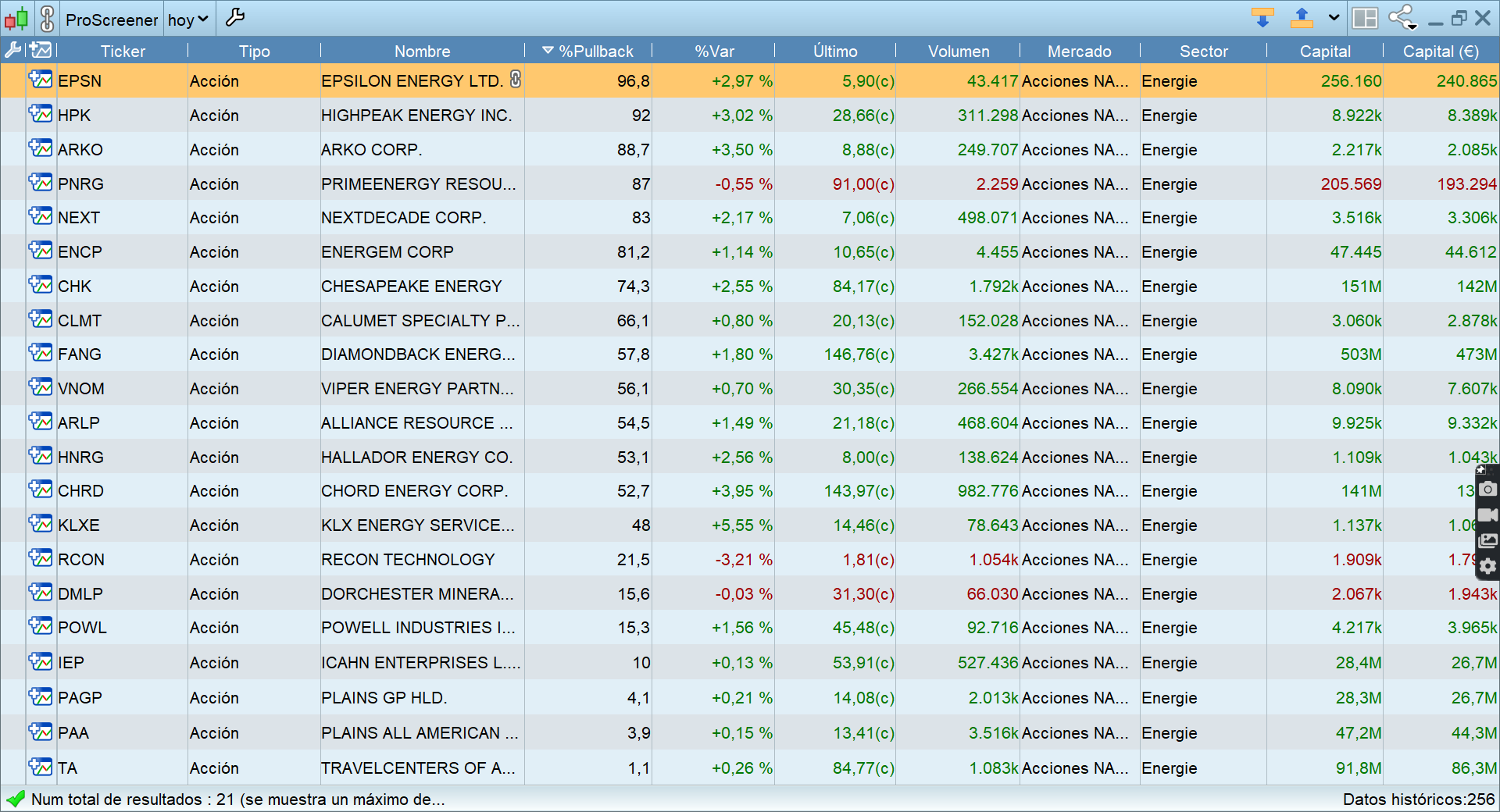1500x812 pixels.
Task: Open the chart icon for RCON
Action: [41, 558]
